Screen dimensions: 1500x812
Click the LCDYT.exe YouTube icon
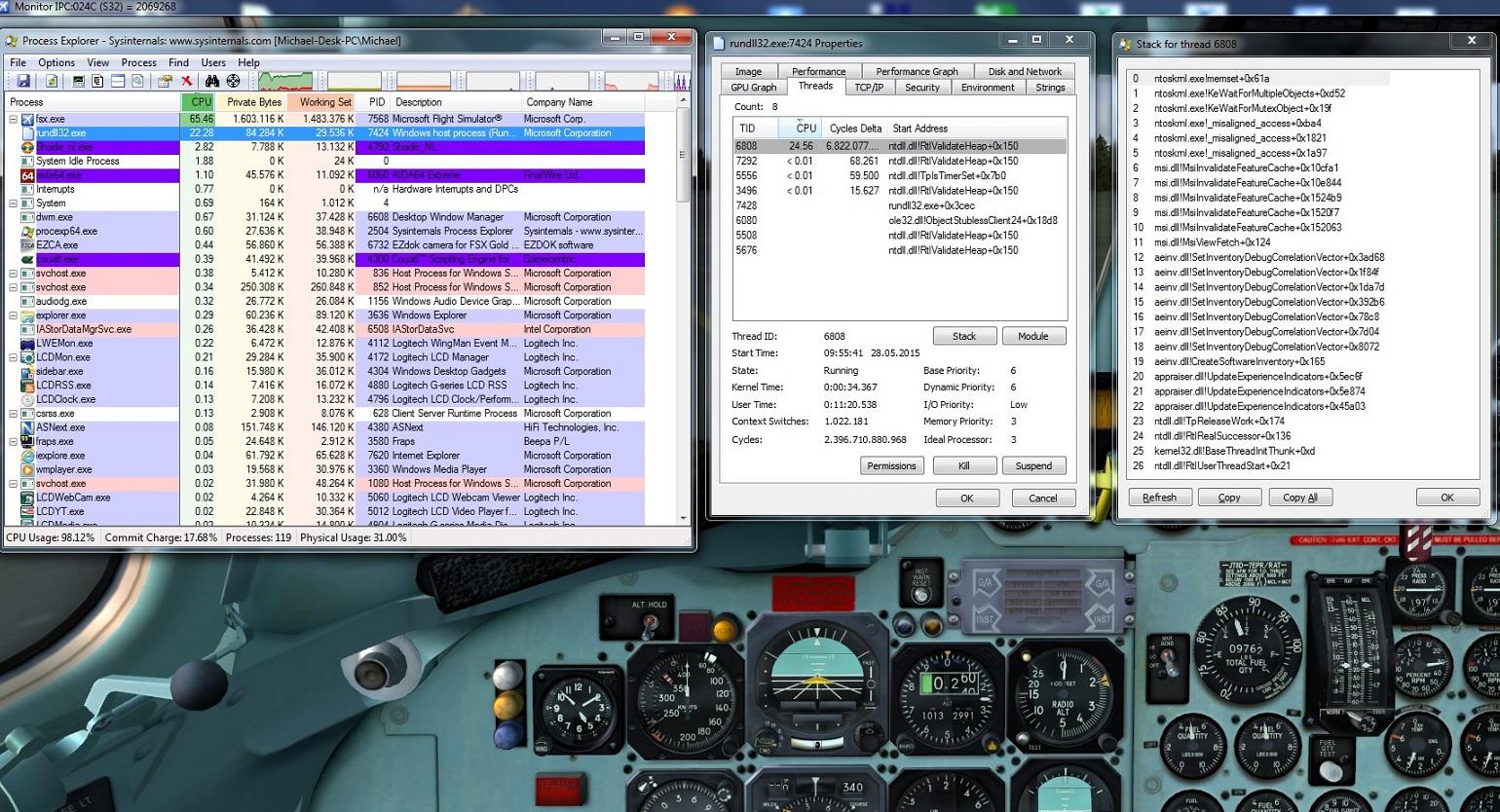click(27, 511)
